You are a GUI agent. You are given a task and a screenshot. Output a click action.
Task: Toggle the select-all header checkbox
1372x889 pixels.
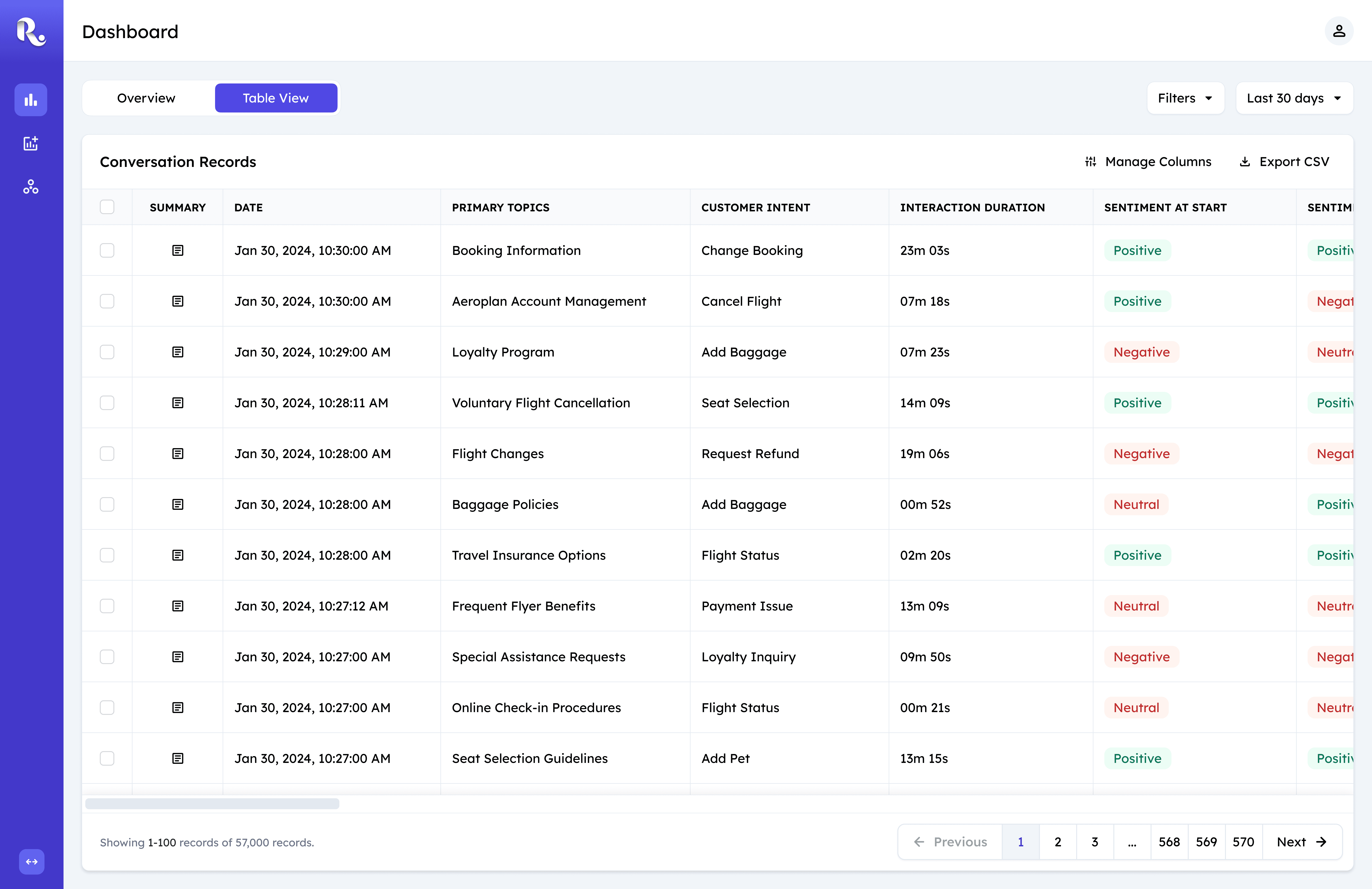[107, 207]
